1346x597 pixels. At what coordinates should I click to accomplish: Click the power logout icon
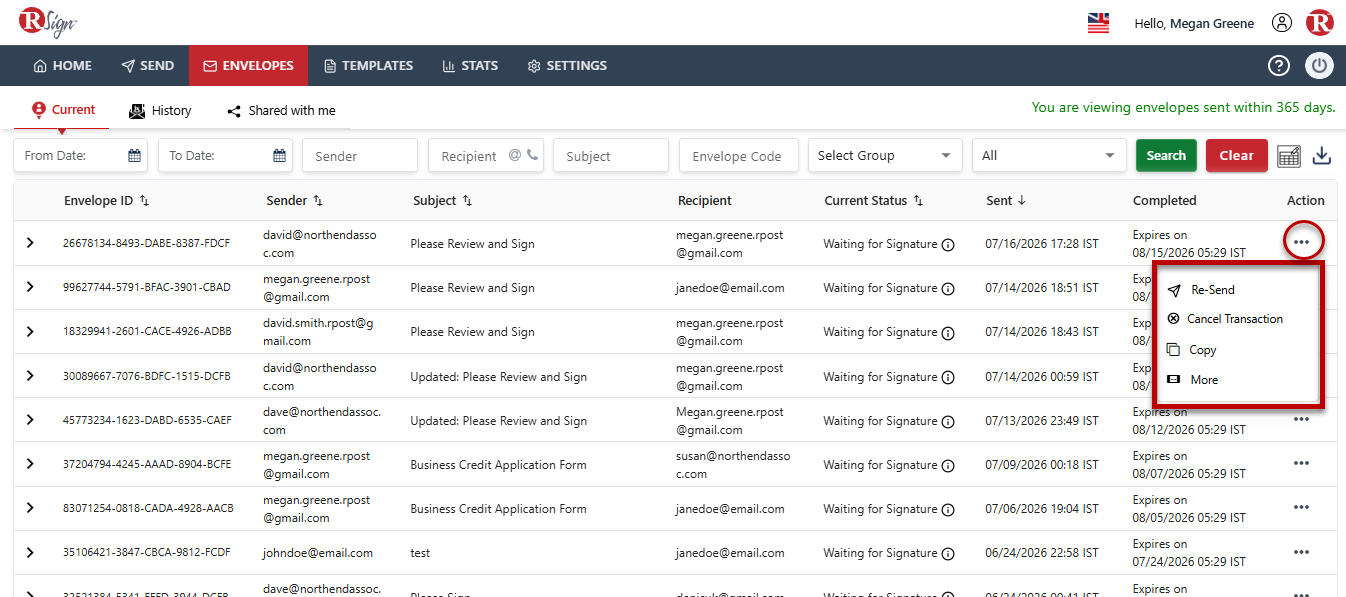pos(1319,66)
